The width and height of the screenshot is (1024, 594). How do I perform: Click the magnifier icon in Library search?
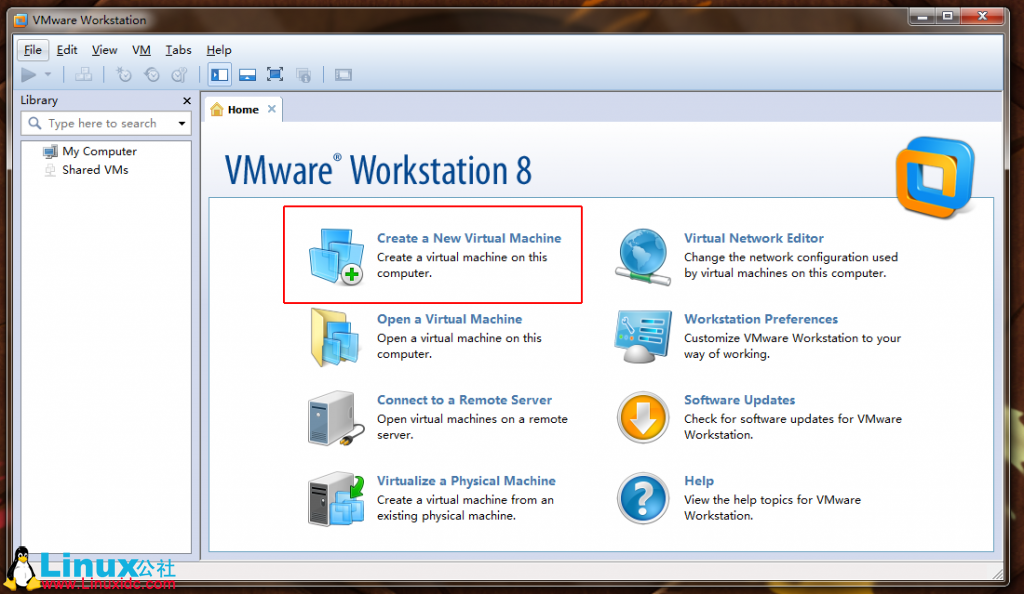click(35, 123)
